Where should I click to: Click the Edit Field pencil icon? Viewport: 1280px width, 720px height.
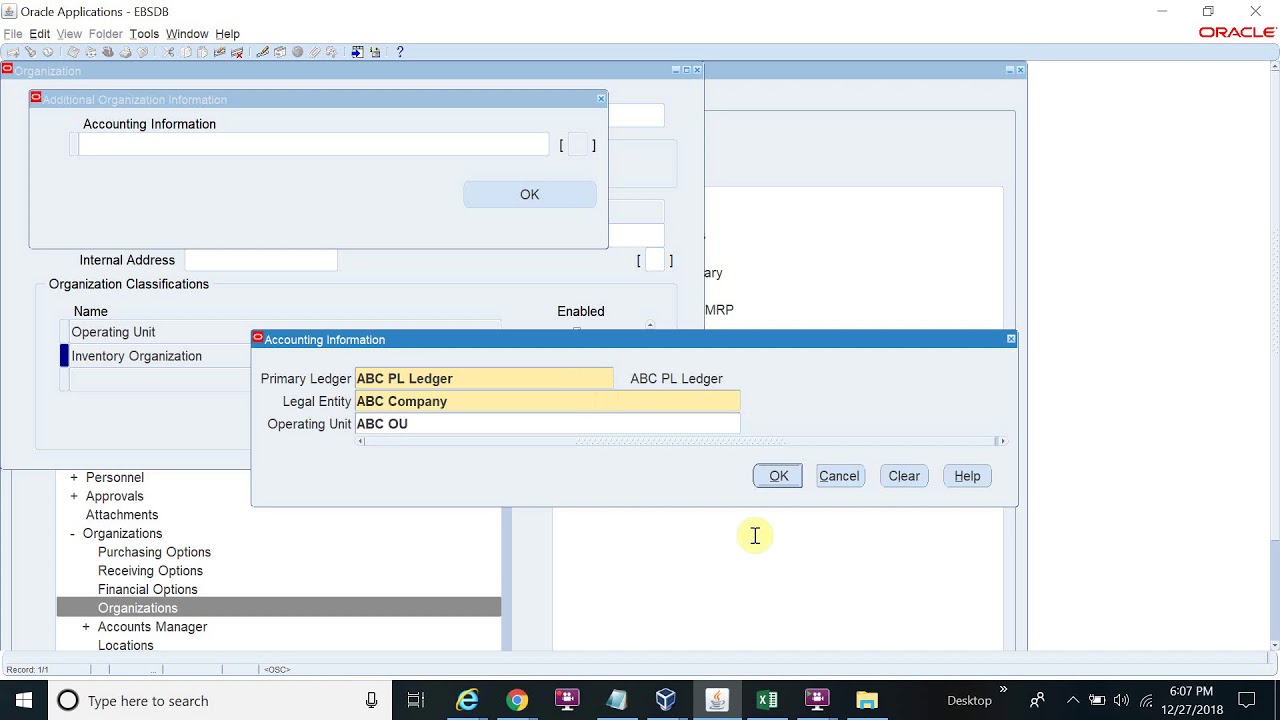[262, 52]
